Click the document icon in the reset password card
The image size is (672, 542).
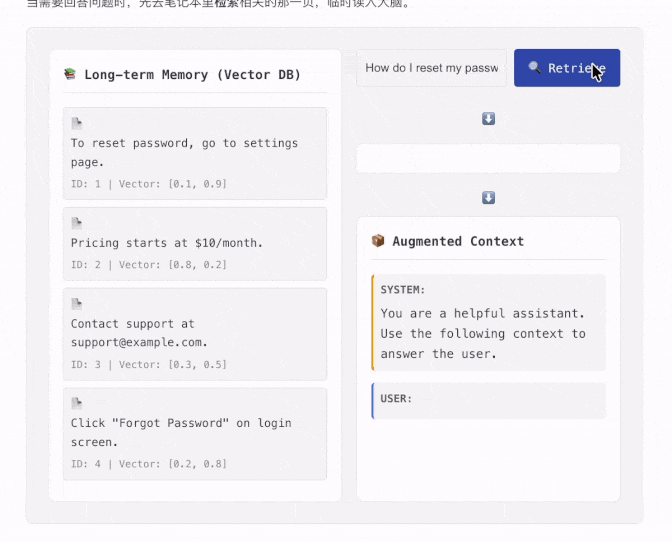tap(77, 124)
